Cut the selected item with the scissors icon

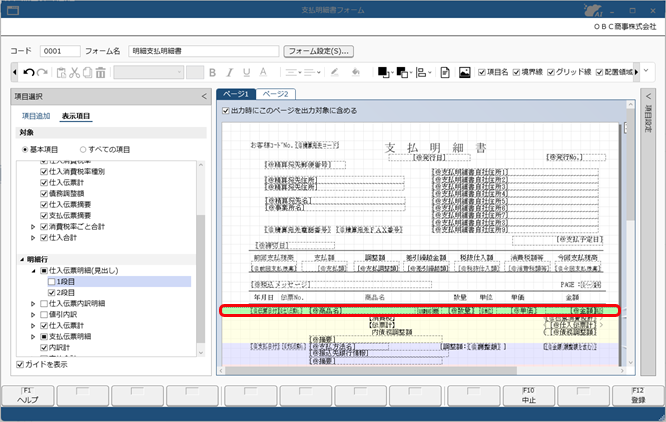(75, 73)
